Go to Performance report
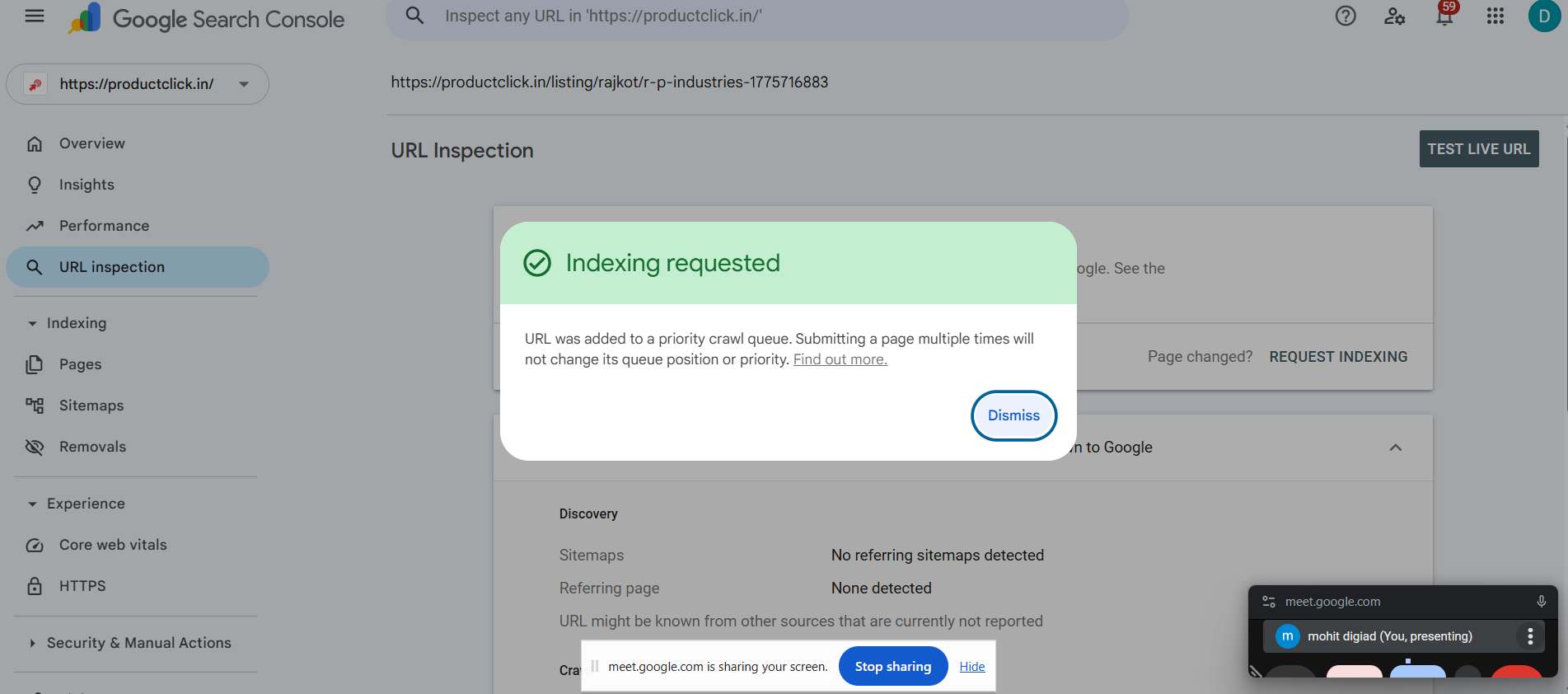Image resolution: width=1568 pixels, height=694 pixels. 104,226
